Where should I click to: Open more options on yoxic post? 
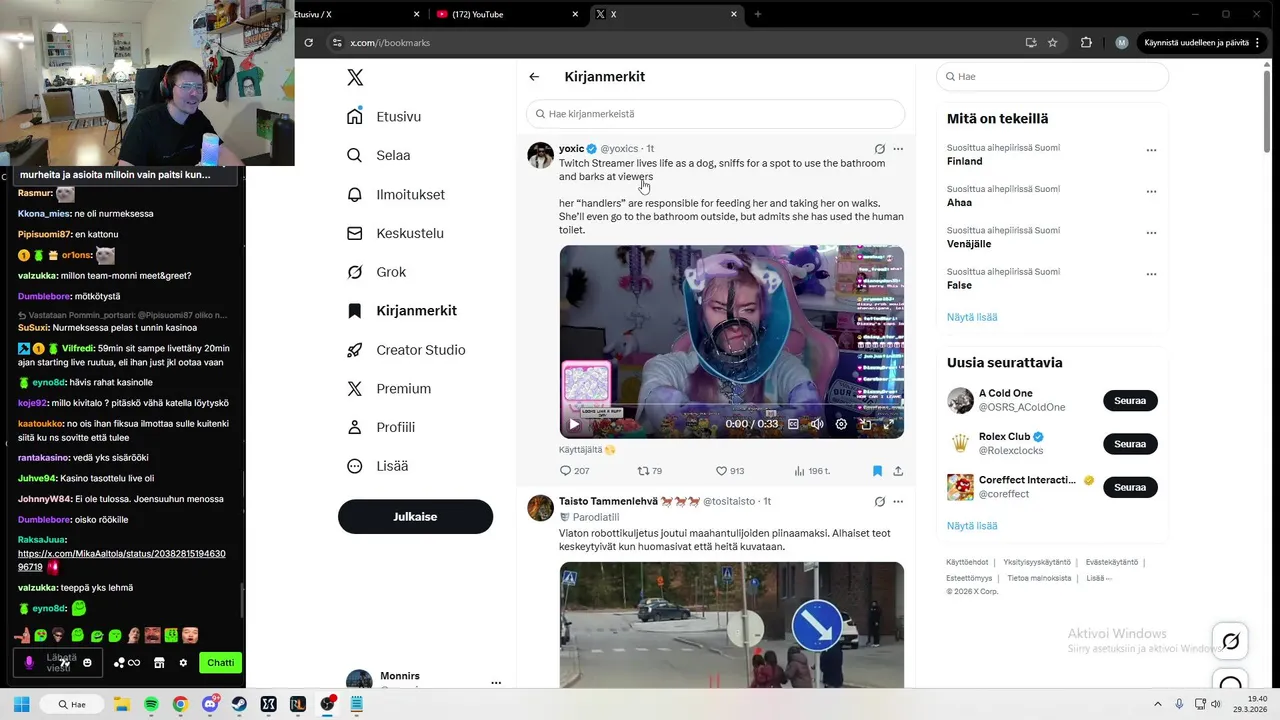pos(898,149)
